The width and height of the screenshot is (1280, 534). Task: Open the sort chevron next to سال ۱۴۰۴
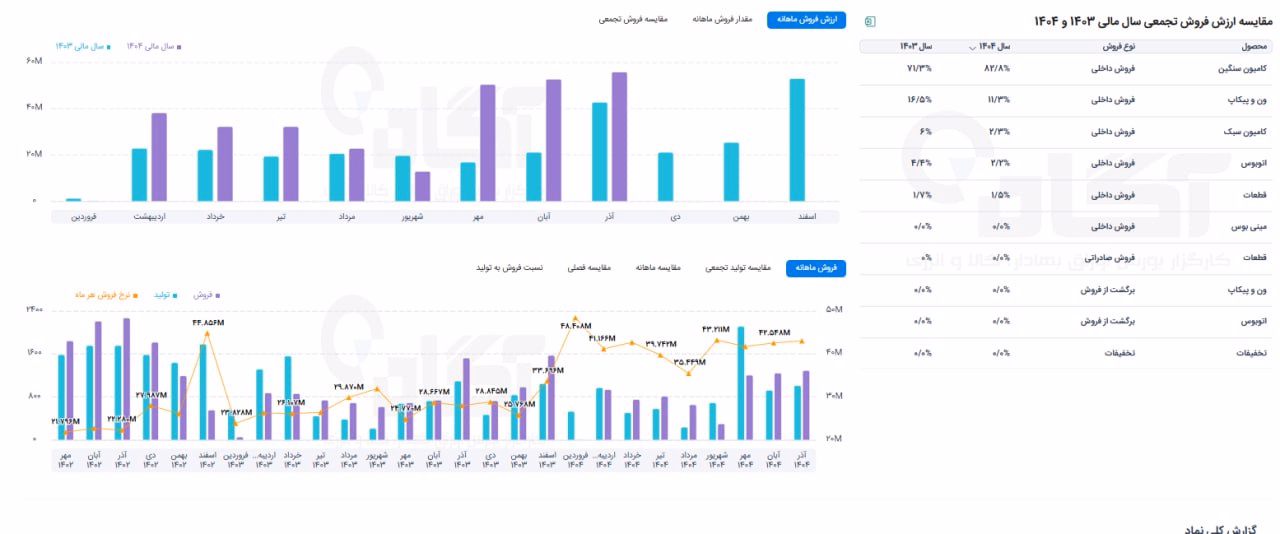click(x=974, y=47)
